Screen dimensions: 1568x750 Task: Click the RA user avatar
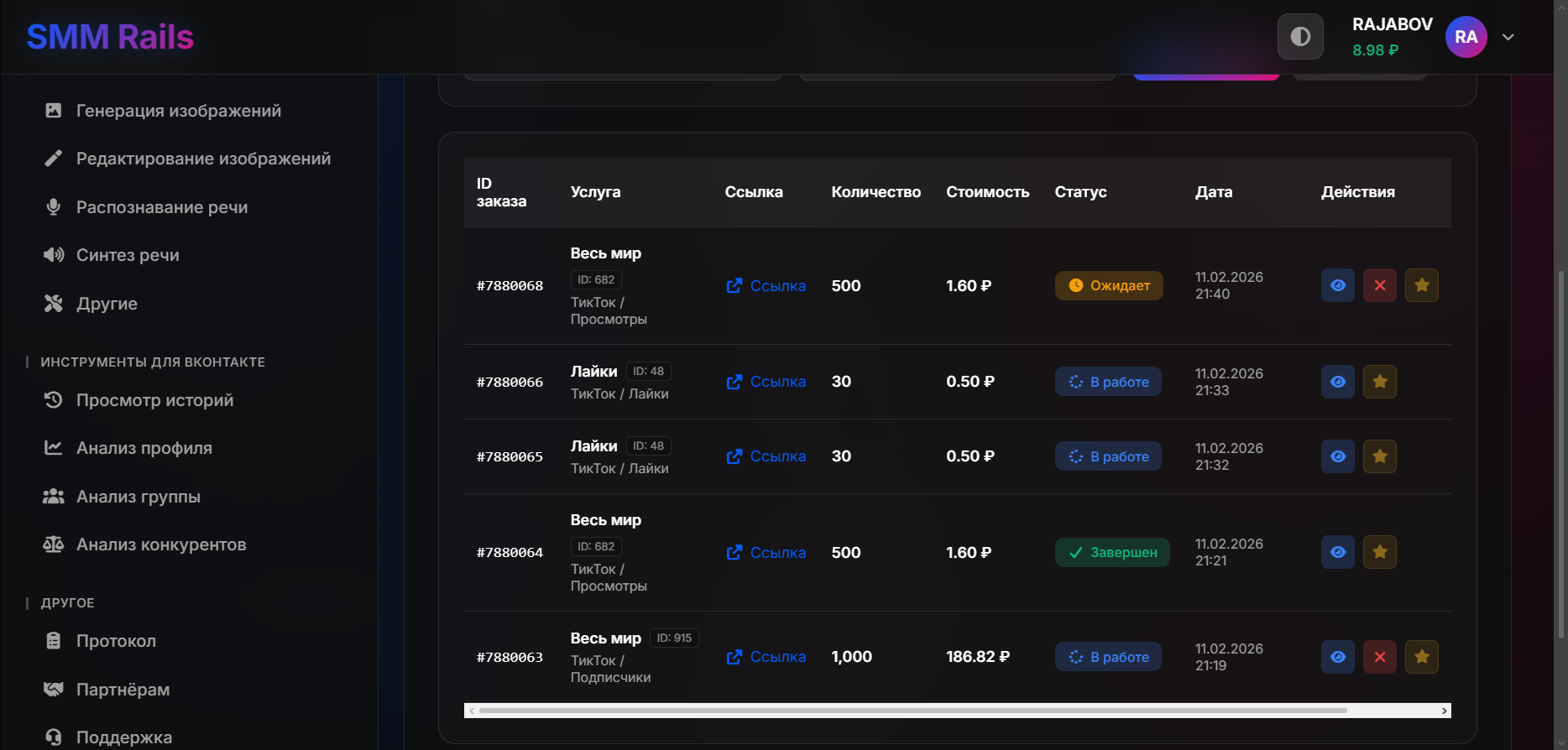(x=1466, y=37)
